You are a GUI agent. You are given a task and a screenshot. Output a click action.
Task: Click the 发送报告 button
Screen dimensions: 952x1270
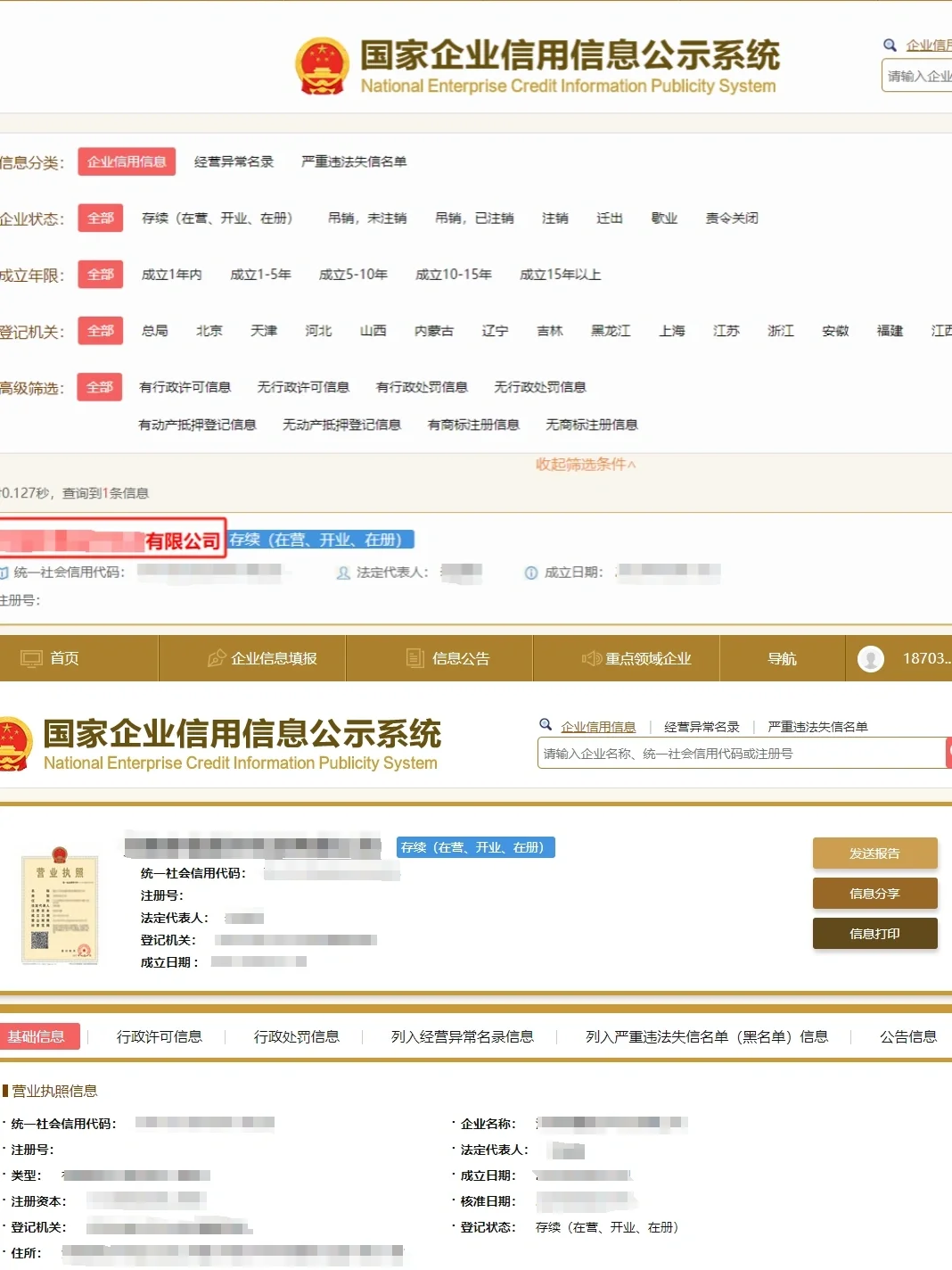(x=874, y=854)
